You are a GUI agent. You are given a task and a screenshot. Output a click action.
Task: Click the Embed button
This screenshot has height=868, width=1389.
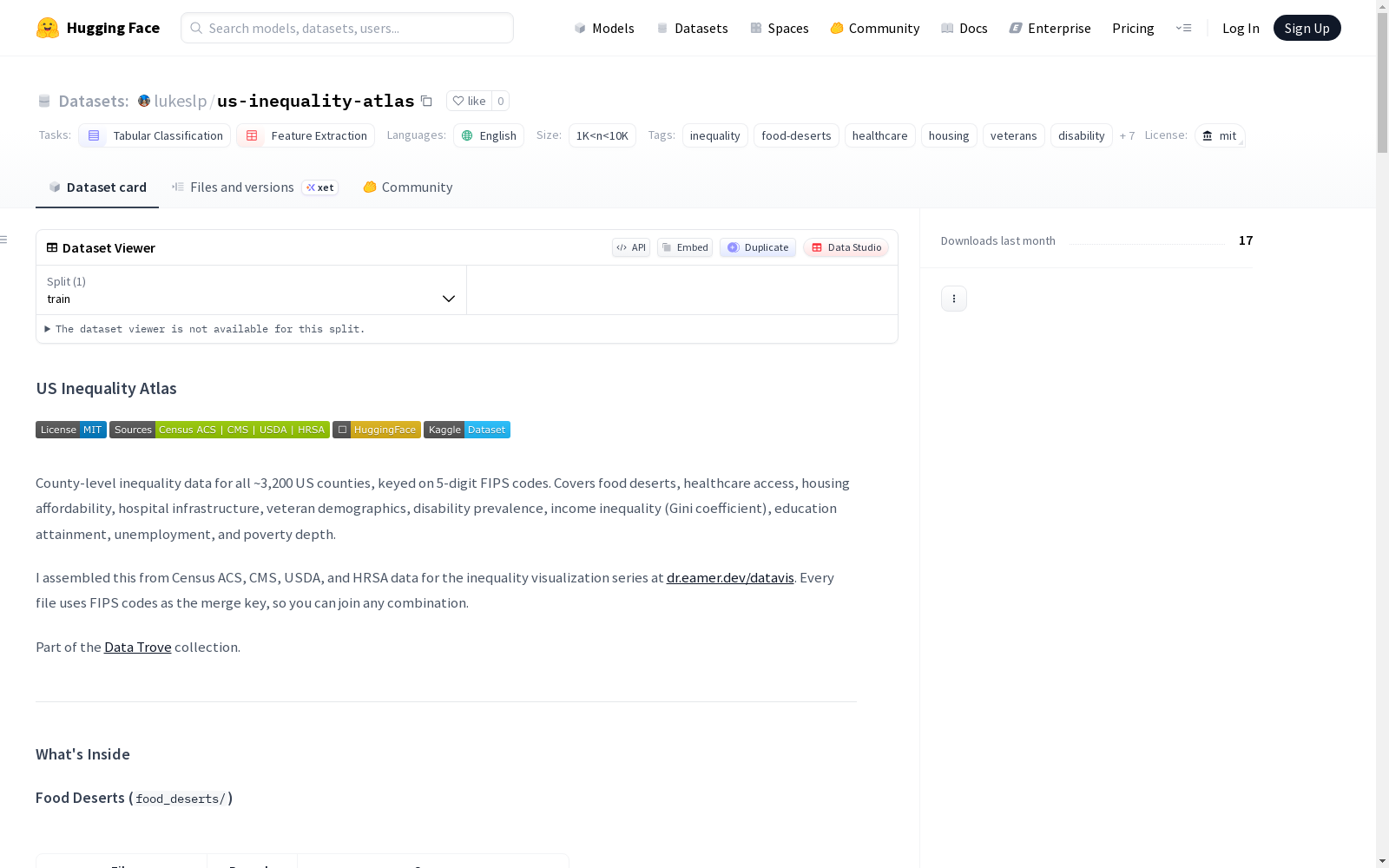685,247
